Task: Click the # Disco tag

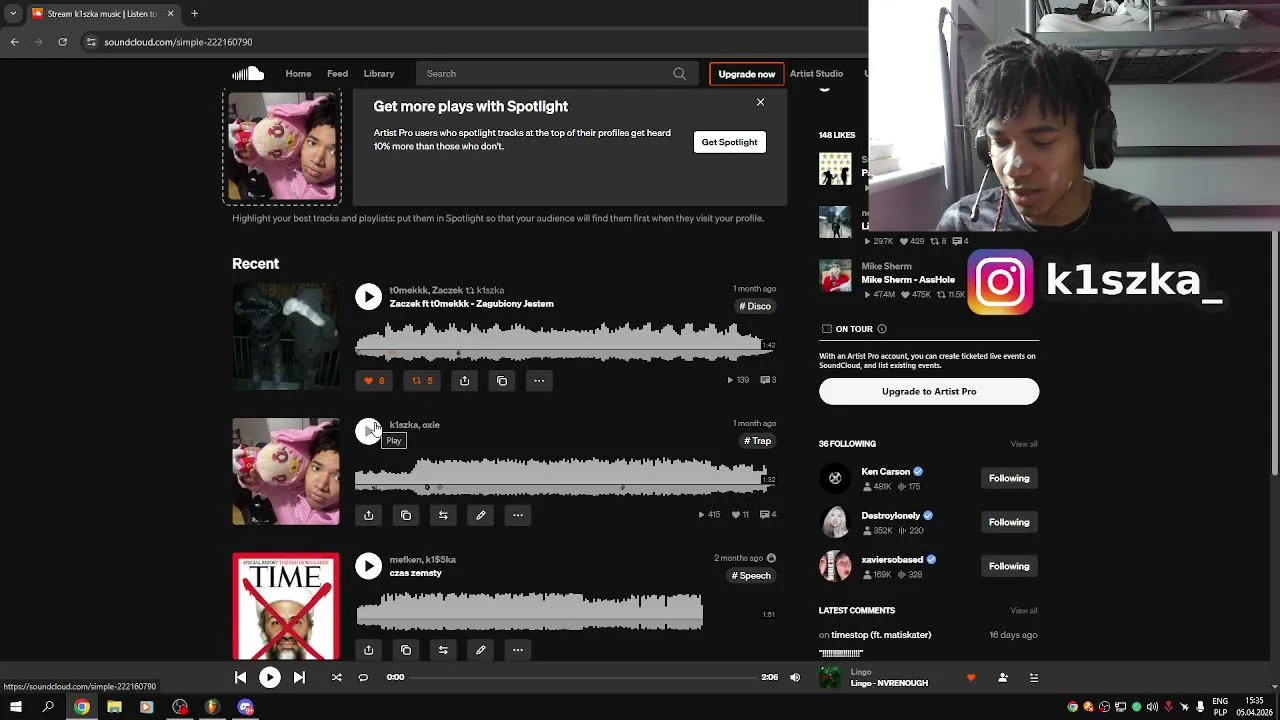Action: [755, 306]
